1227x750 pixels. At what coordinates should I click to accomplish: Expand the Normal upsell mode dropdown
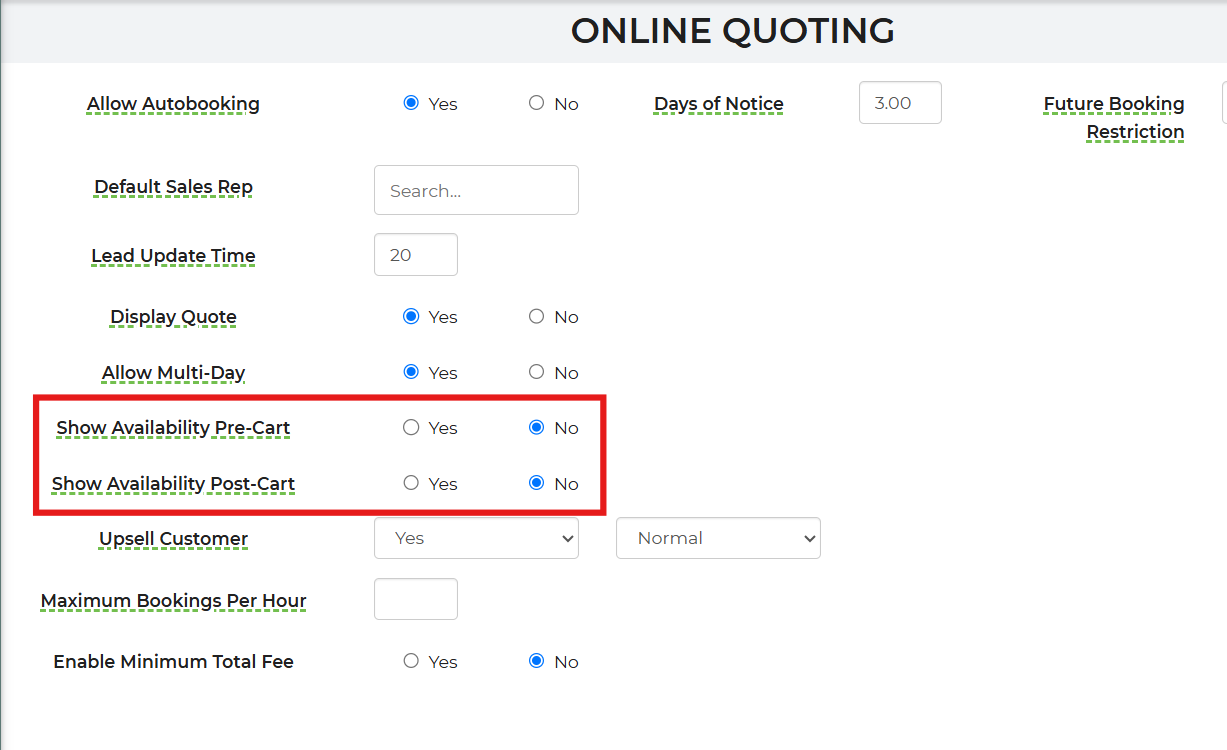718,538
